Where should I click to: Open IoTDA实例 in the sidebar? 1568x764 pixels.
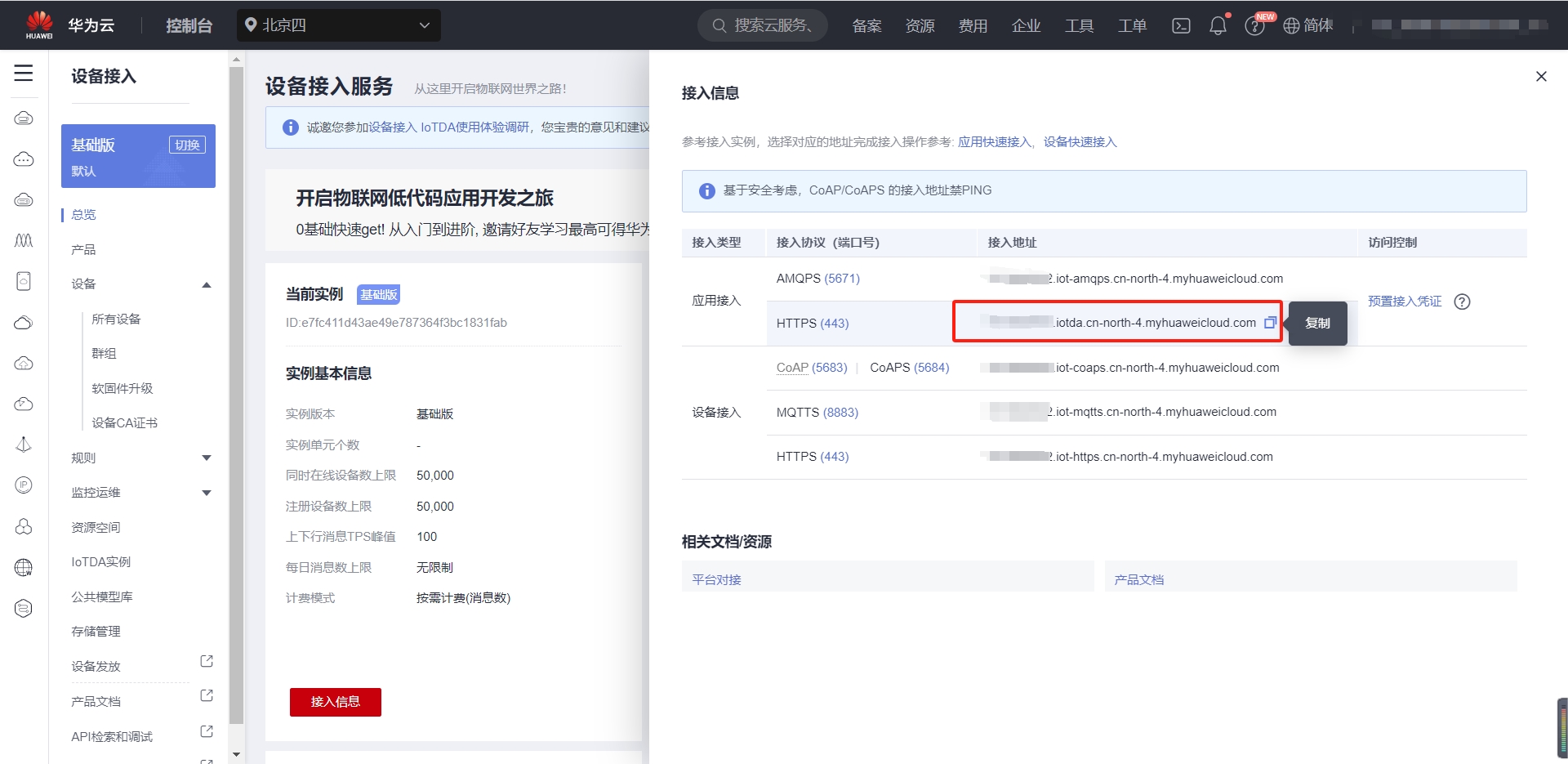pos(100,561)
